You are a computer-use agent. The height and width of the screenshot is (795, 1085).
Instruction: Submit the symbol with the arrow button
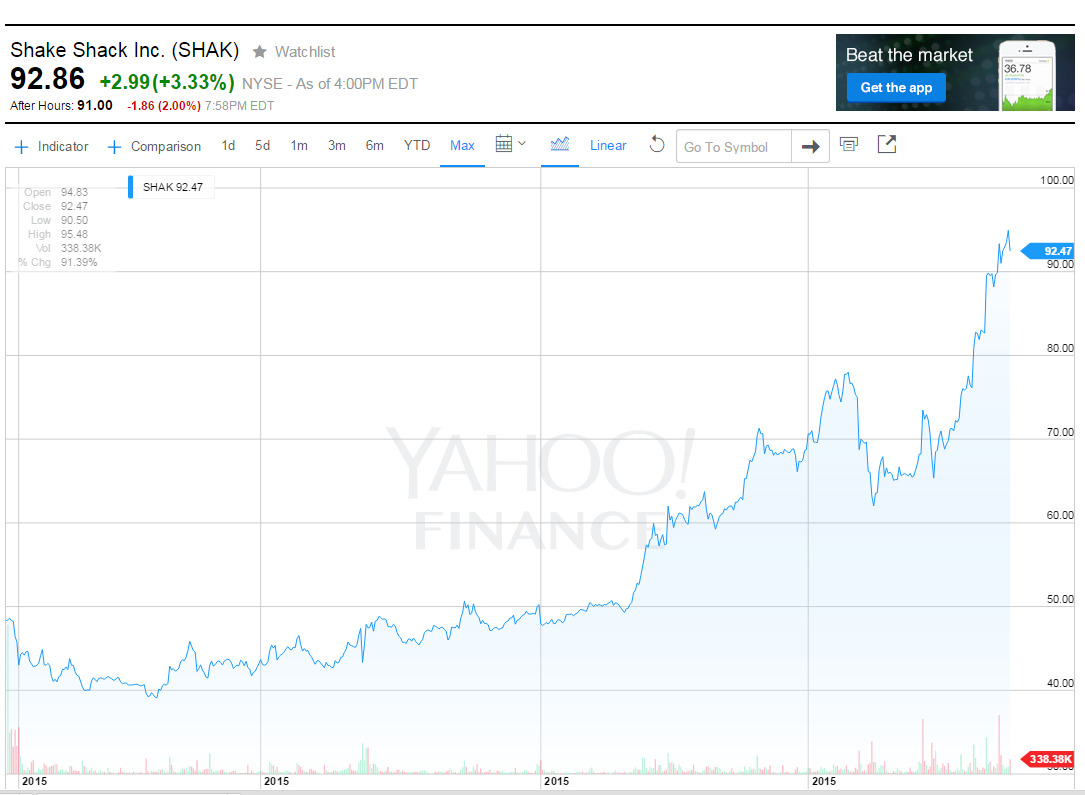click(x=810, y=147)
